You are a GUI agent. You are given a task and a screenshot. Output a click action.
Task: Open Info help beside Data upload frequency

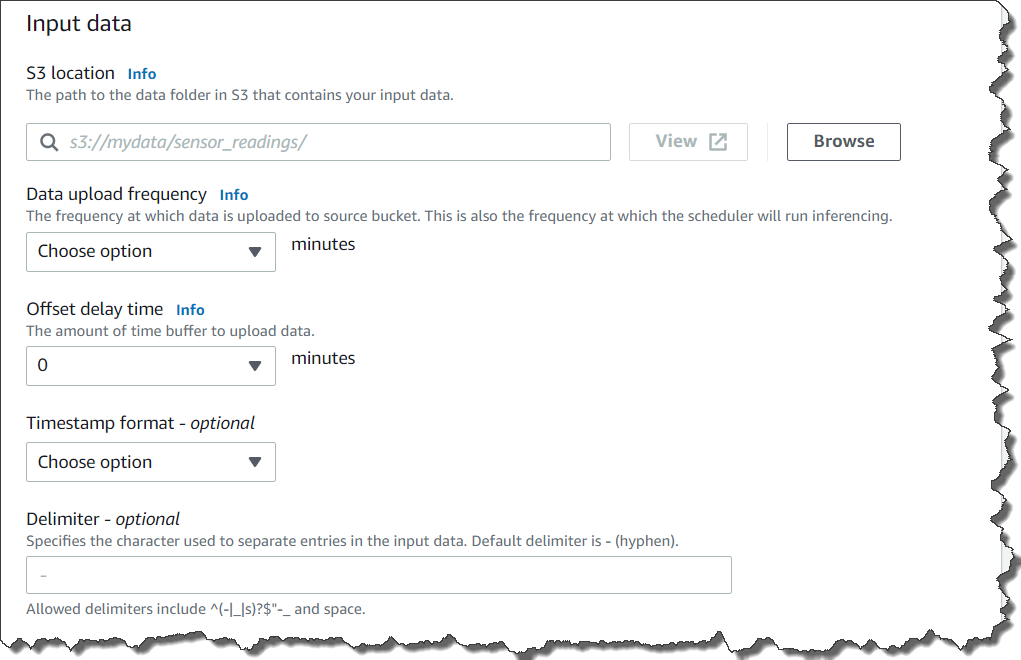point(233,194)
